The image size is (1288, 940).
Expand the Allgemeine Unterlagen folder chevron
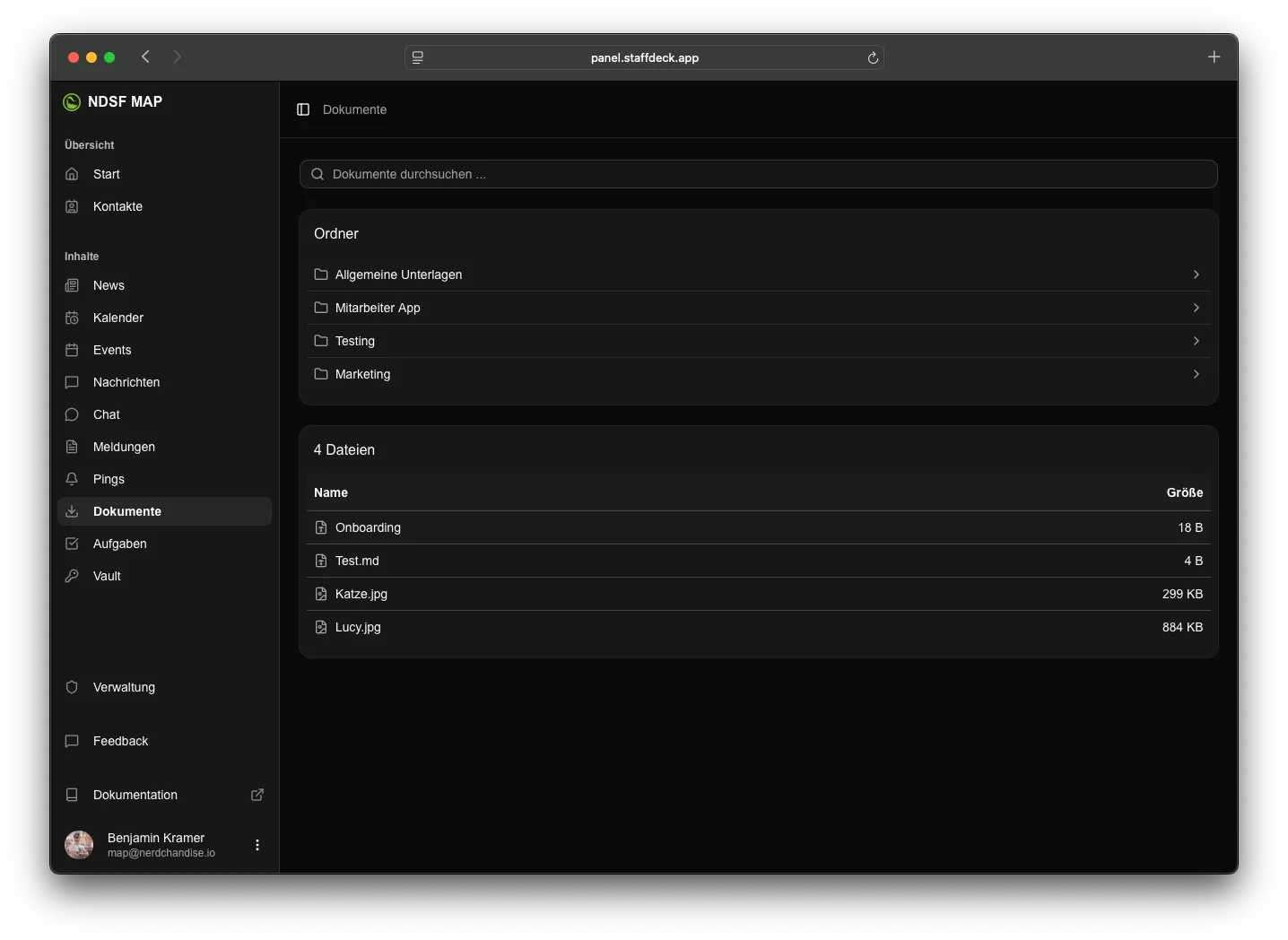pos(1197,274)
